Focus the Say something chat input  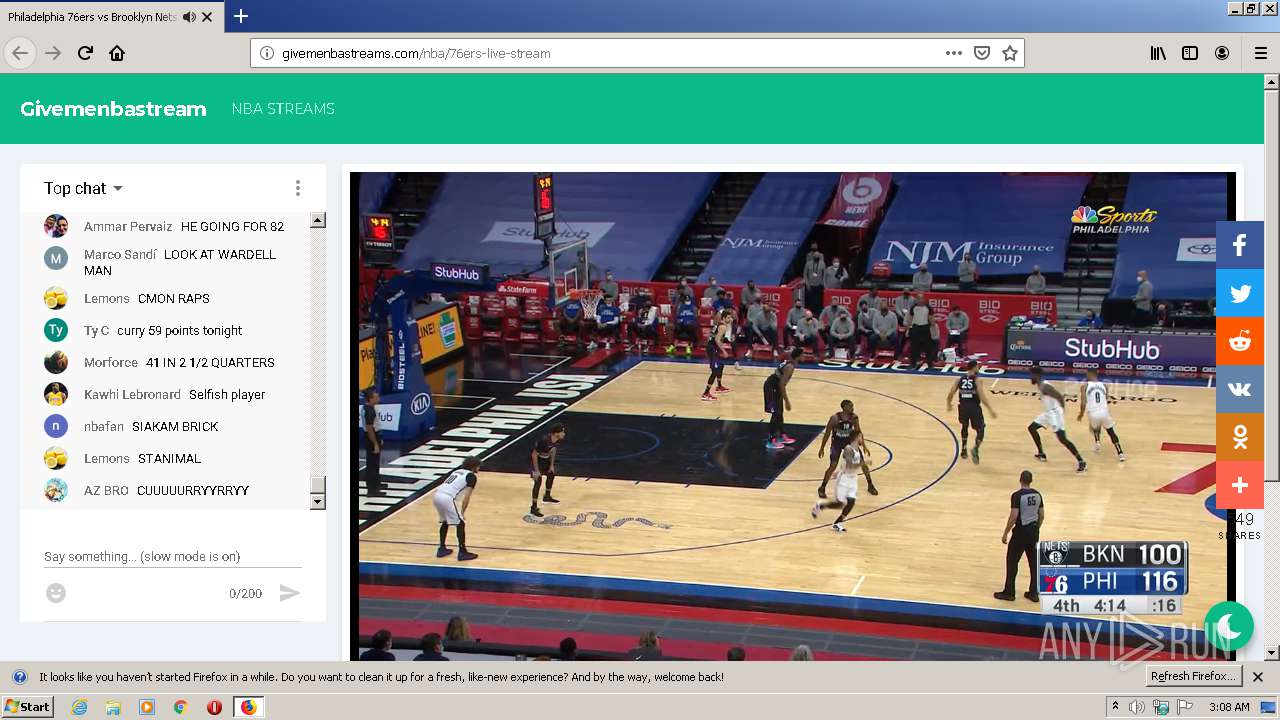point(172,556)
